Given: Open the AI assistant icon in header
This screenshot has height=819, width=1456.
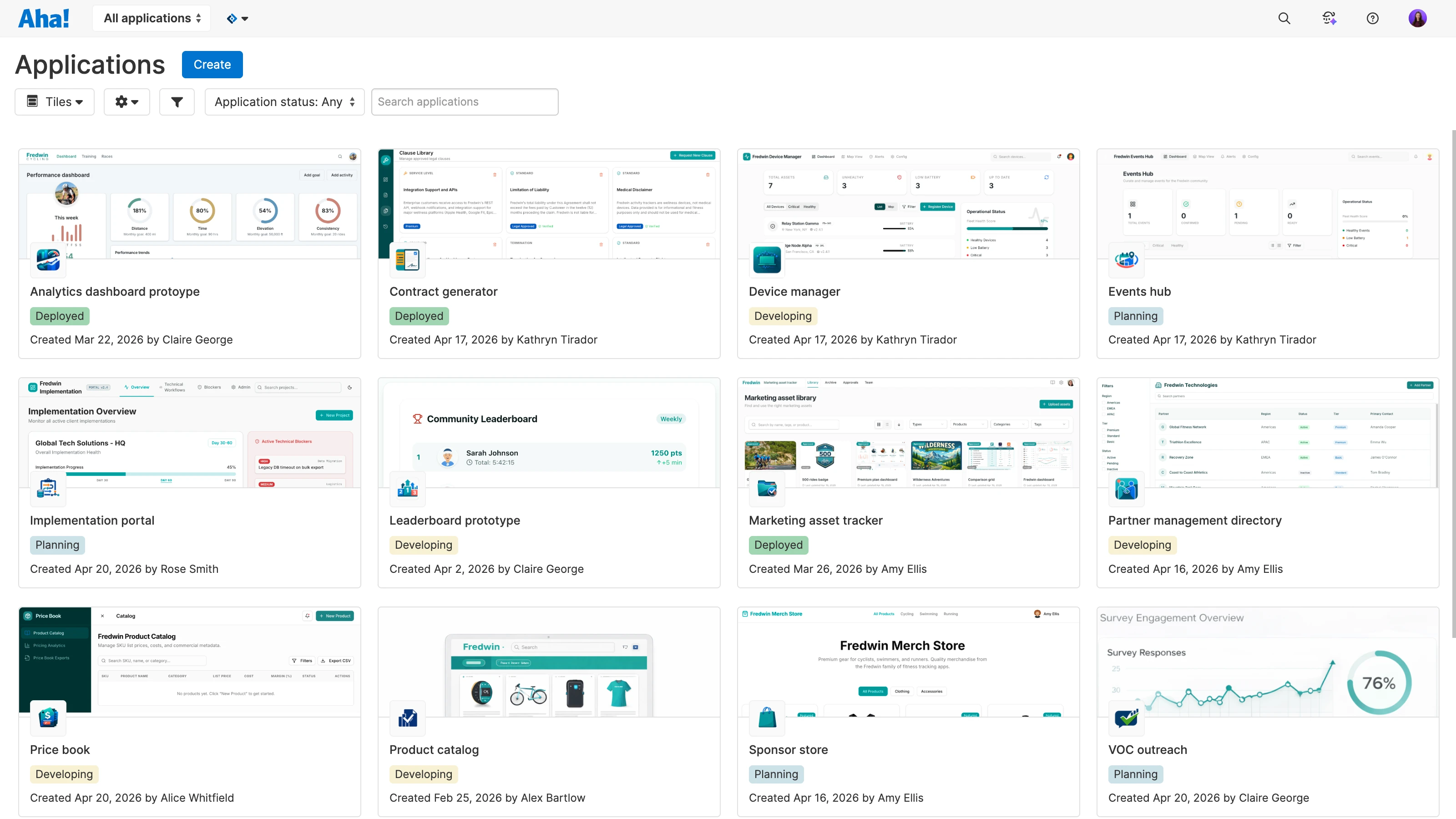Looking at the screenshot, I should click(1329, 18).
